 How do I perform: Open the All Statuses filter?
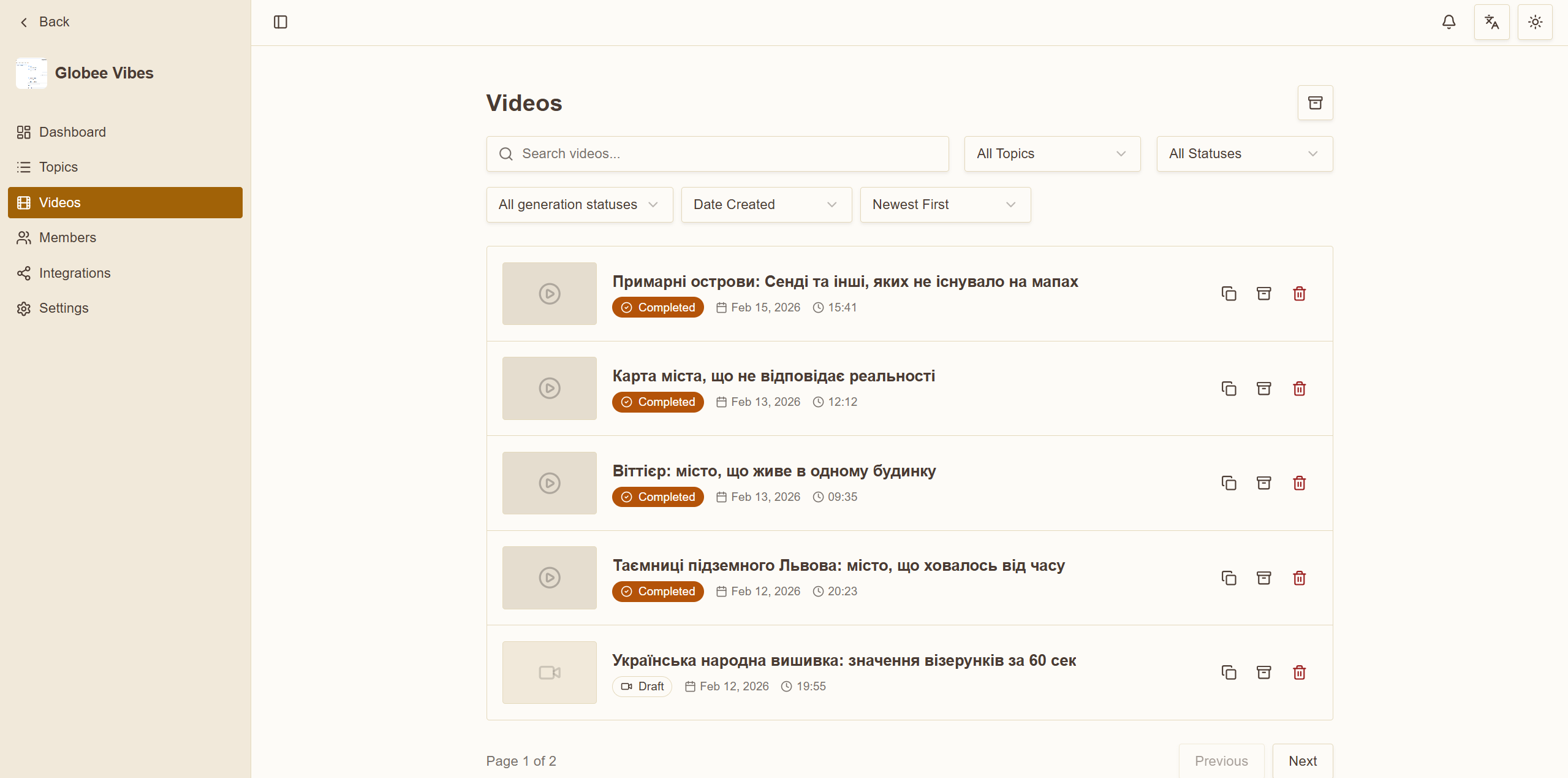point(1244,154)
